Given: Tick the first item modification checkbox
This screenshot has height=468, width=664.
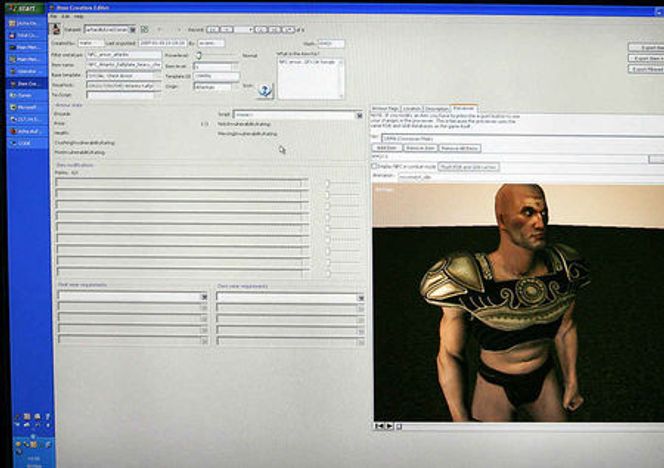Looking at the screenshot, I should [327, 184].
